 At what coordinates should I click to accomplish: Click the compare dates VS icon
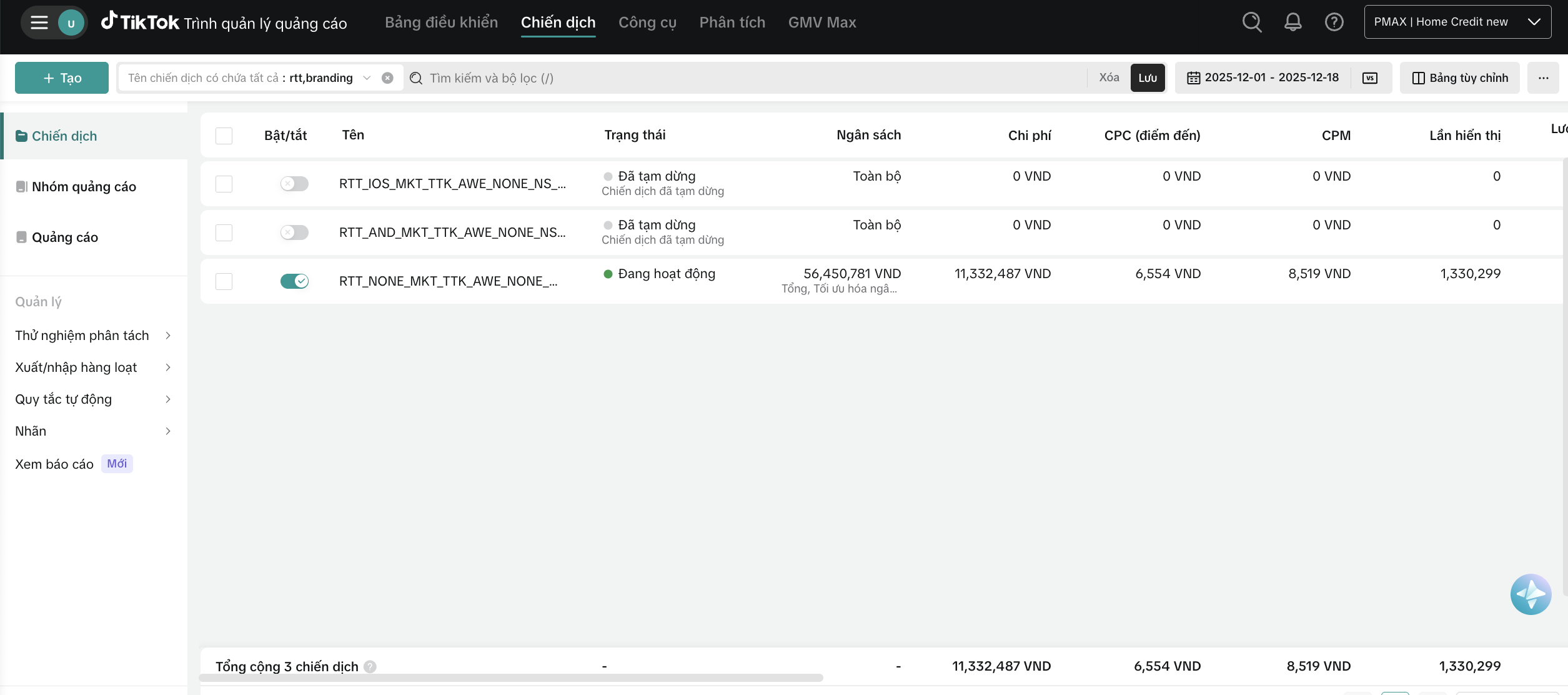(x=1369, y=78)
